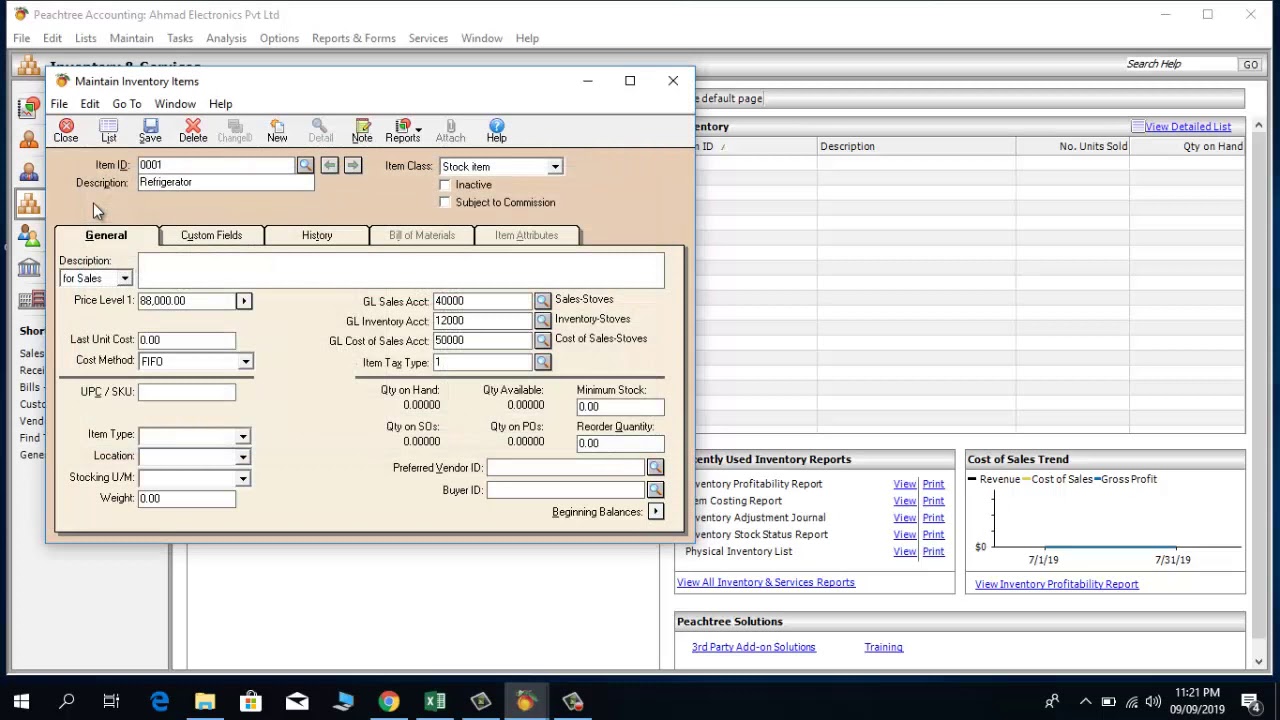Create a new item with the New icon
This screenshot has width=1280, height=720.
click(277, 130)
